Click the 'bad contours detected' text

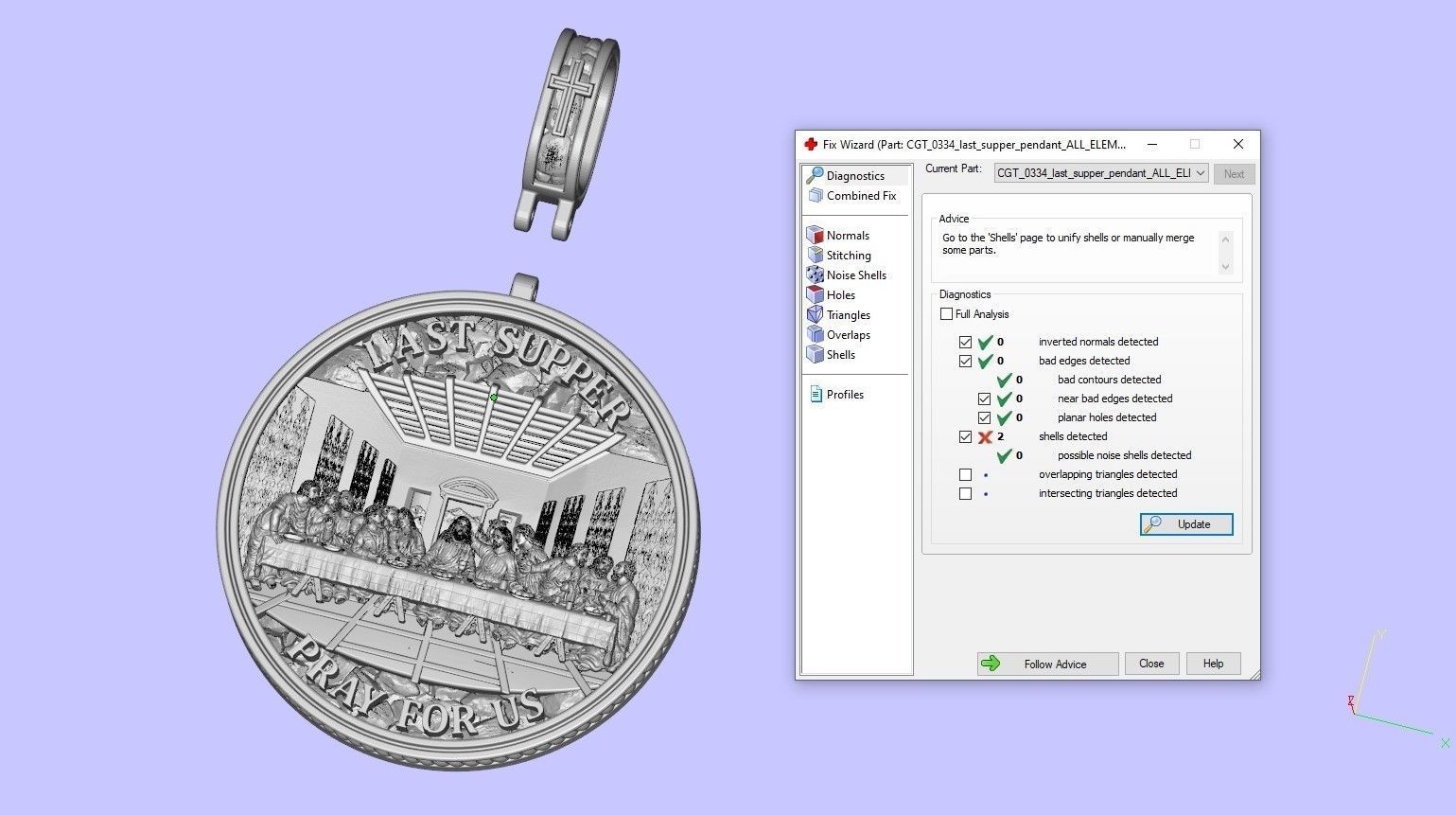point(1109,380)
